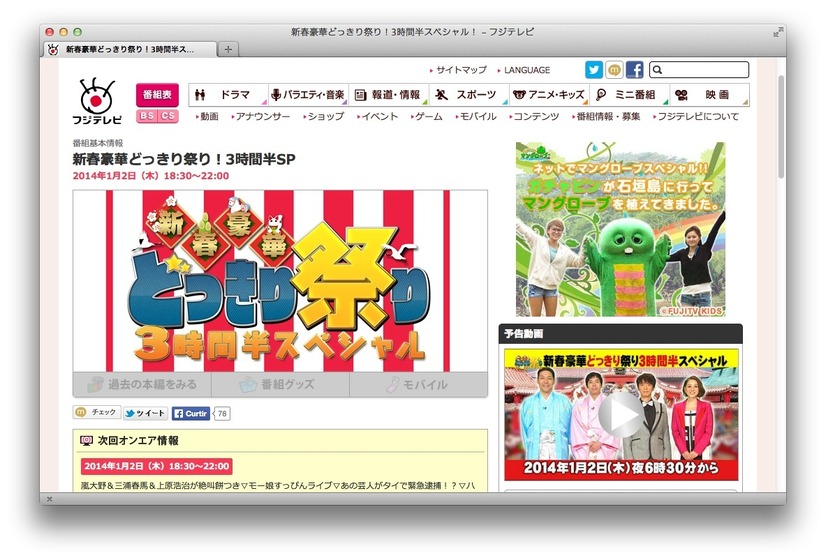Play the 予告動画 preview video
826x560 pixels.
pos(621,414)
